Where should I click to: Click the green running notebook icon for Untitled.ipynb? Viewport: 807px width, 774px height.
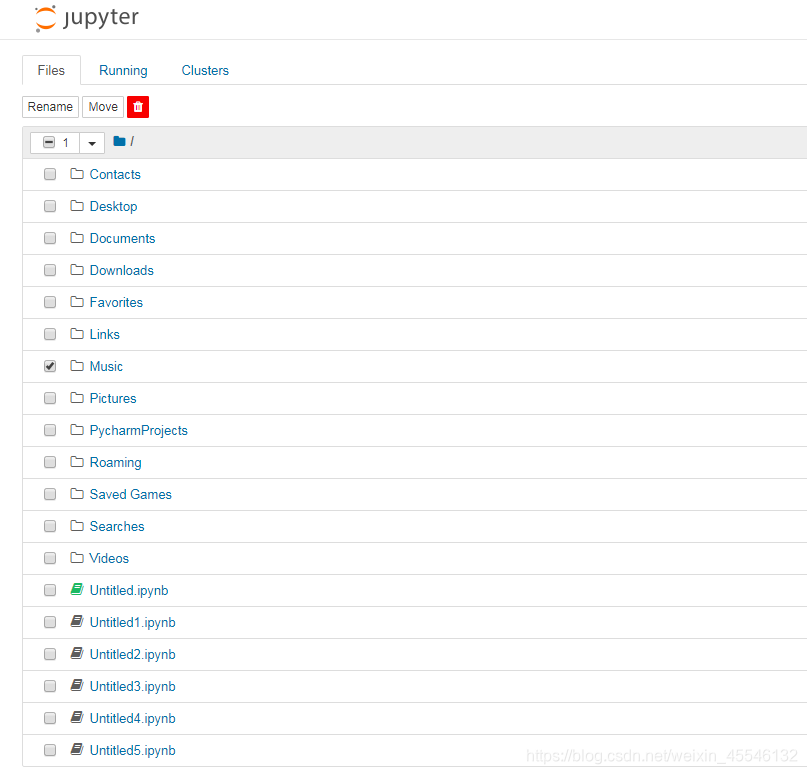click(x=77, y=590)
